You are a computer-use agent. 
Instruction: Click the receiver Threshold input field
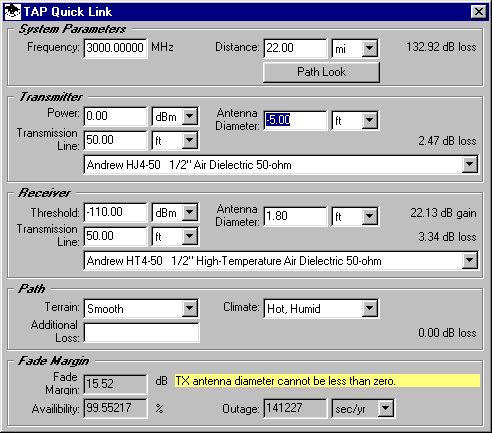pos(115,212)
